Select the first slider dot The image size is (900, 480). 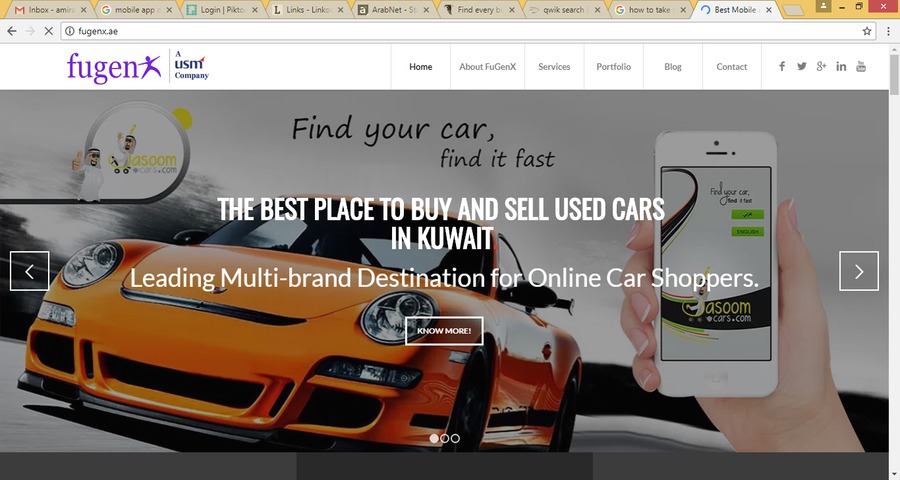[x=434, y=438]
